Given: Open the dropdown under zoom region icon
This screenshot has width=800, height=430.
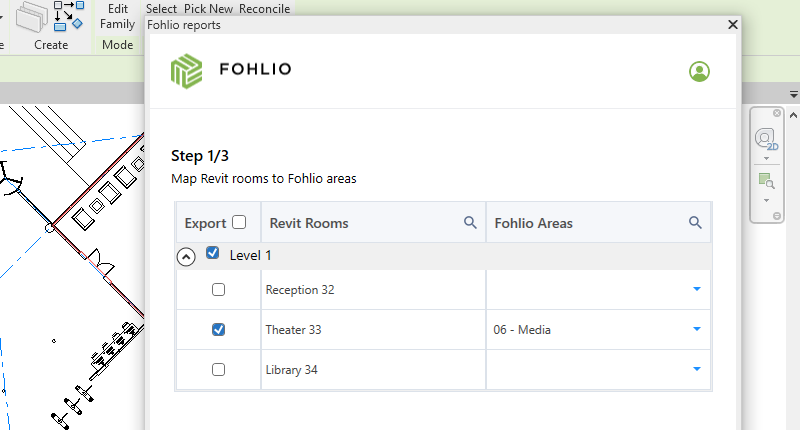Looking at the screenshot, I should point(766,200).
